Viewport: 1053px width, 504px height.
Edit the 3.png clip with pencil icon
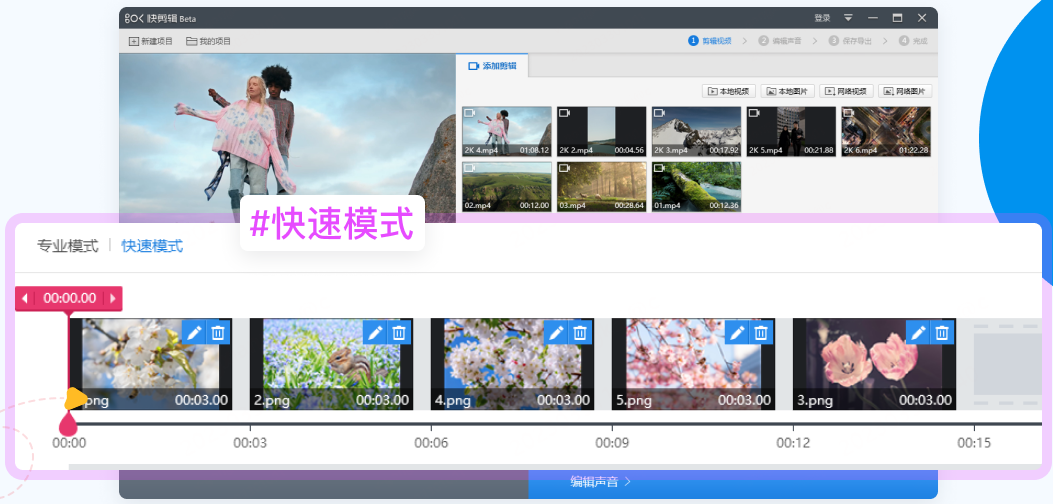pyautogui.click(x=918, y=332)
